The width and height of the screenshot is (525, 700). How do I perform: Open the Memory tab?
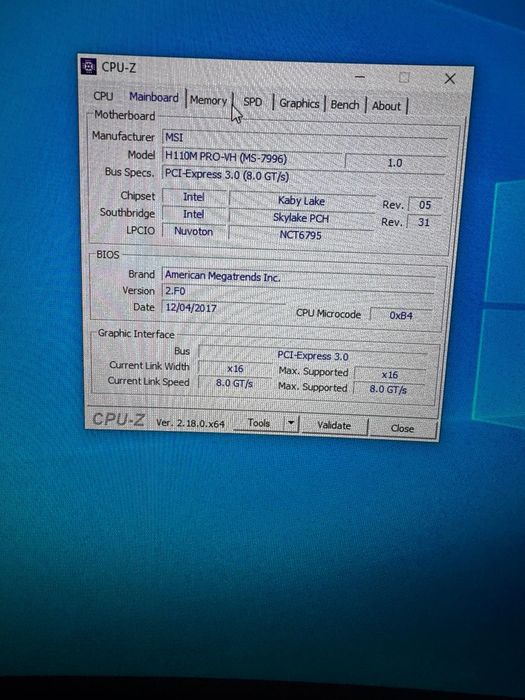208,100
